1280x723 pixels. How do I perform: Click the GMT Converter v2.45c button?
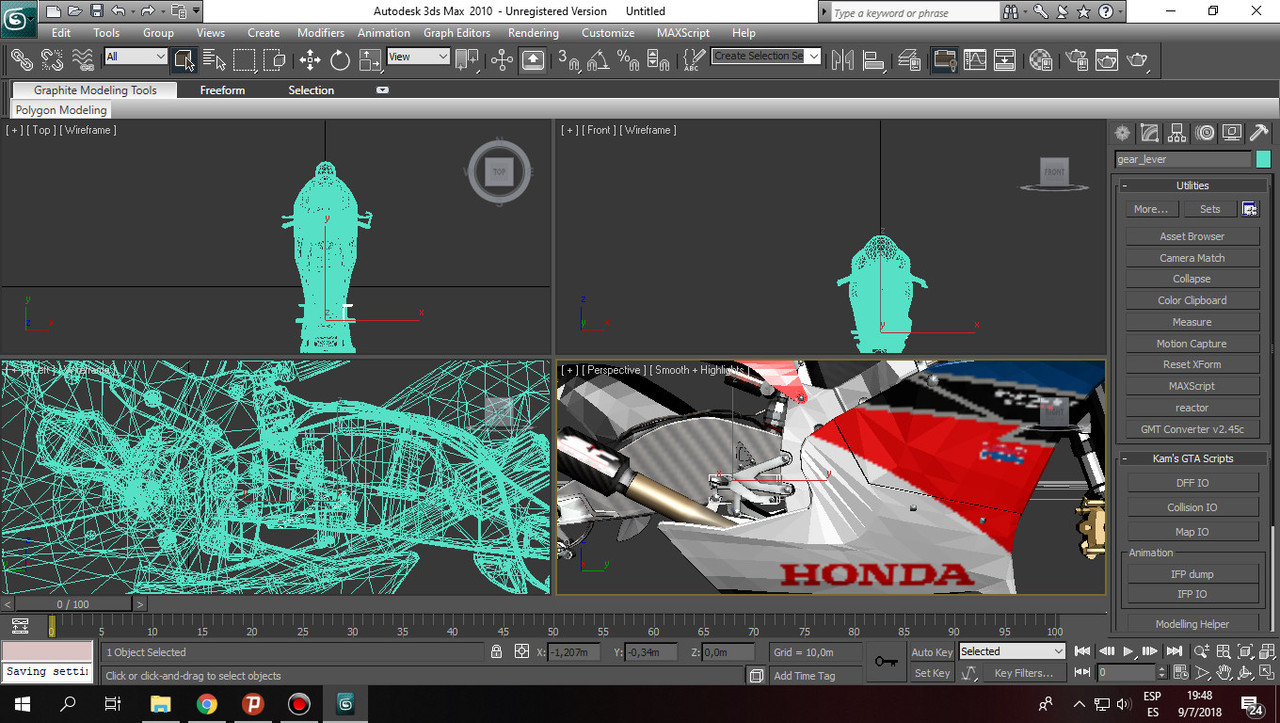click(1192, 429)
